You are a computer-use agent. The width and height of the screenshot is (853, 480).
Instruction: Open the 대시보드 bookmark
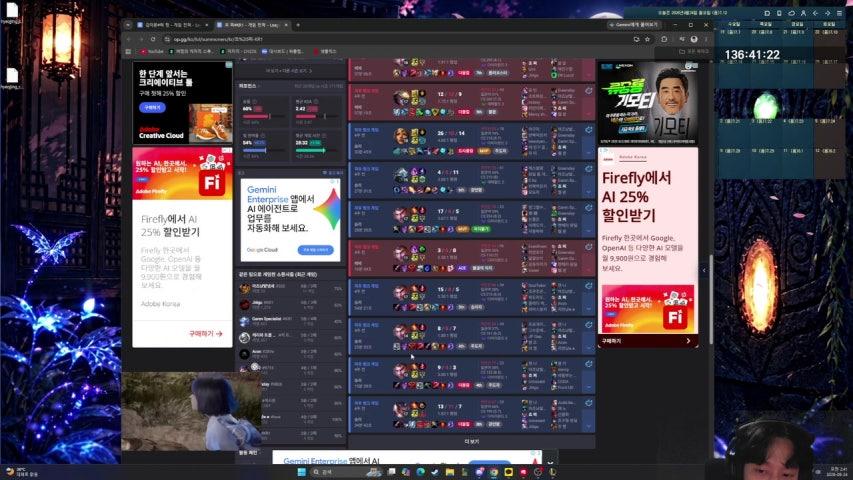[282, 51]
